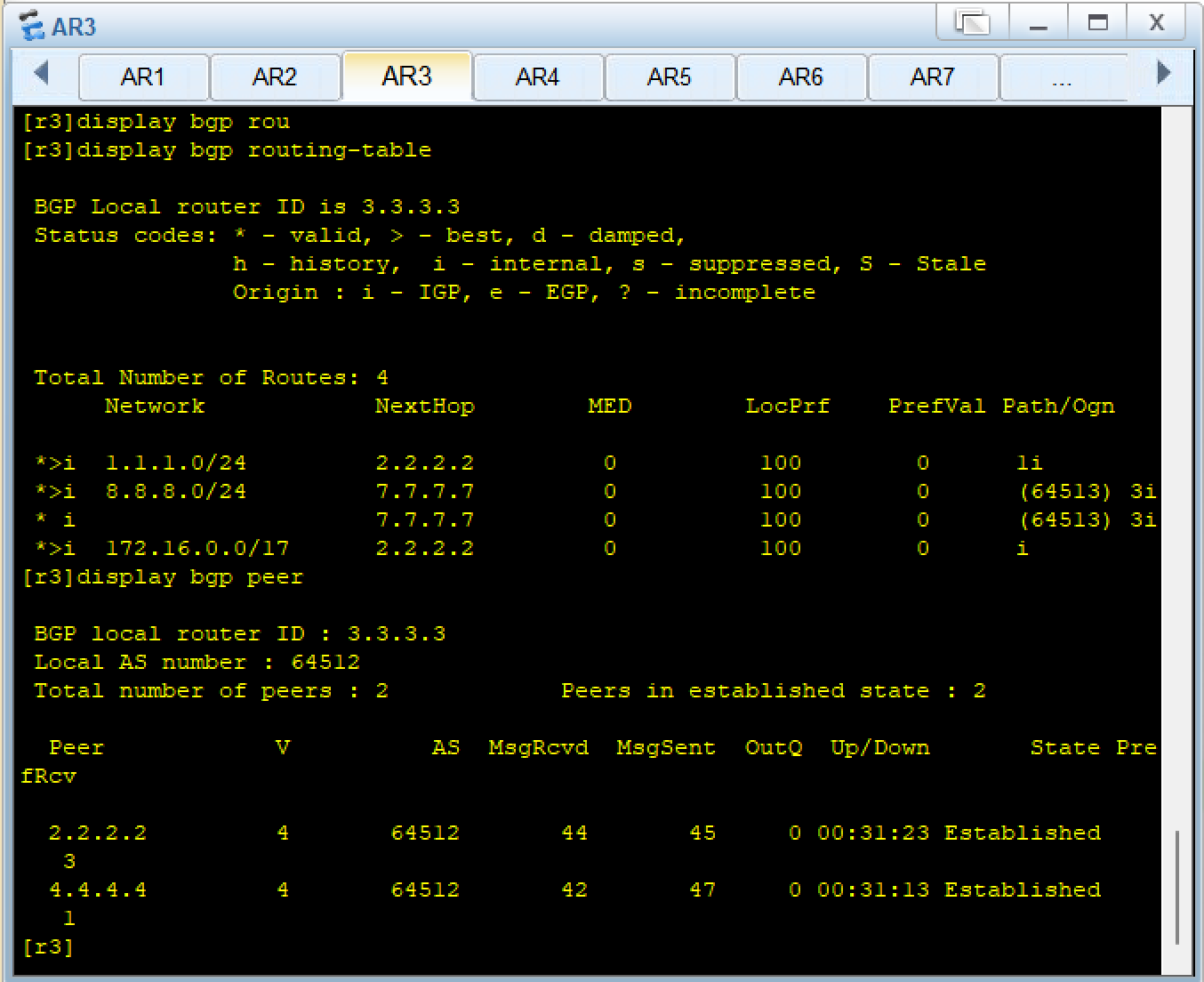
Task: Minimize the AR3 window
Action: (x=1037, y=23)
